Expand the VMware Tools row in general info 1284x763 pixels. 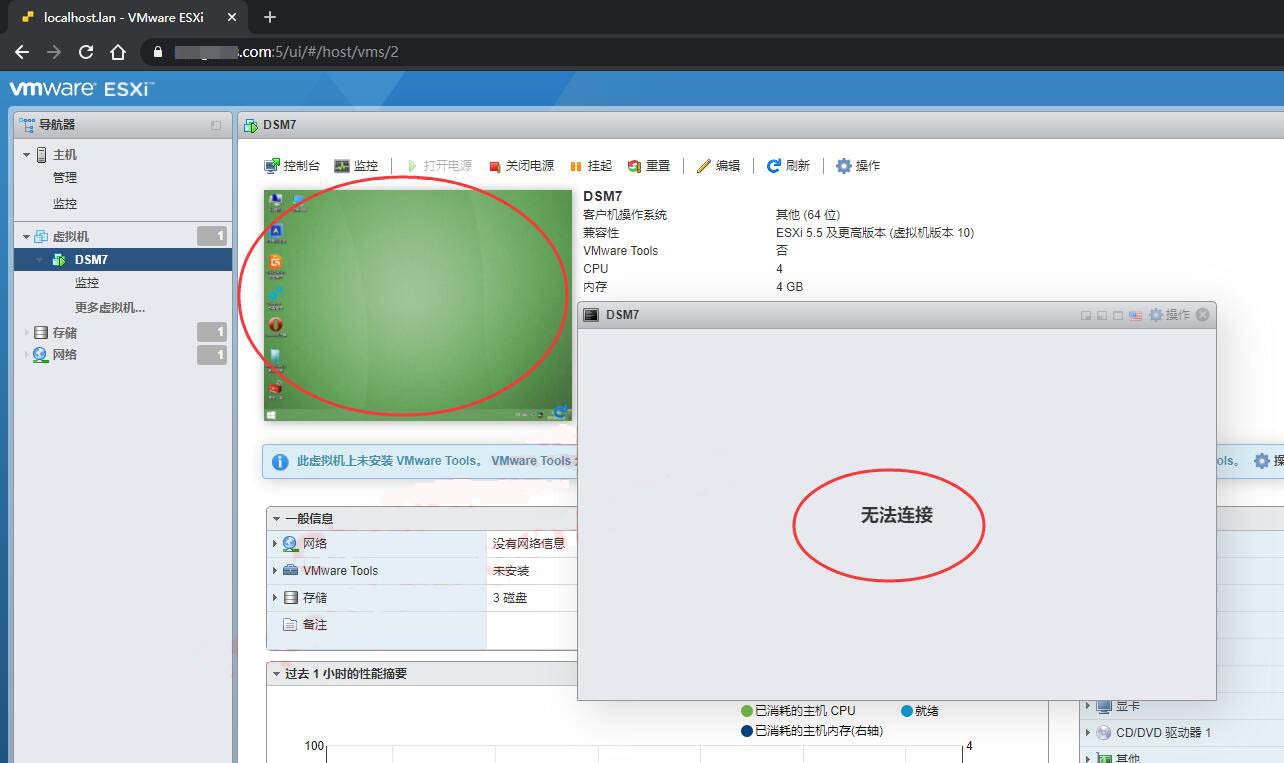275,571
